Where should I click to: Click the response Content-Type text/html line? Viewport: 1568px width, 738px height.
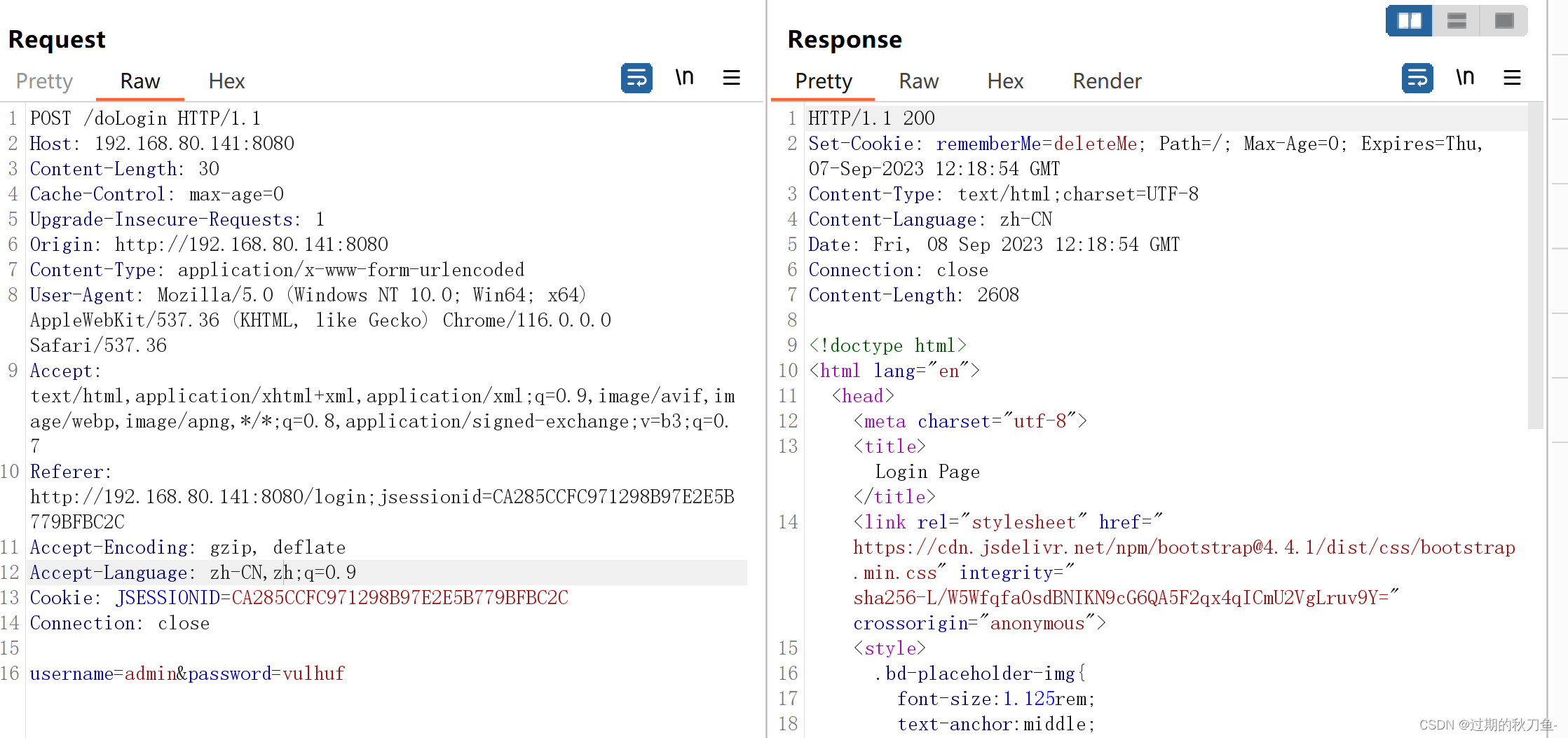(x=1004, y=194)
